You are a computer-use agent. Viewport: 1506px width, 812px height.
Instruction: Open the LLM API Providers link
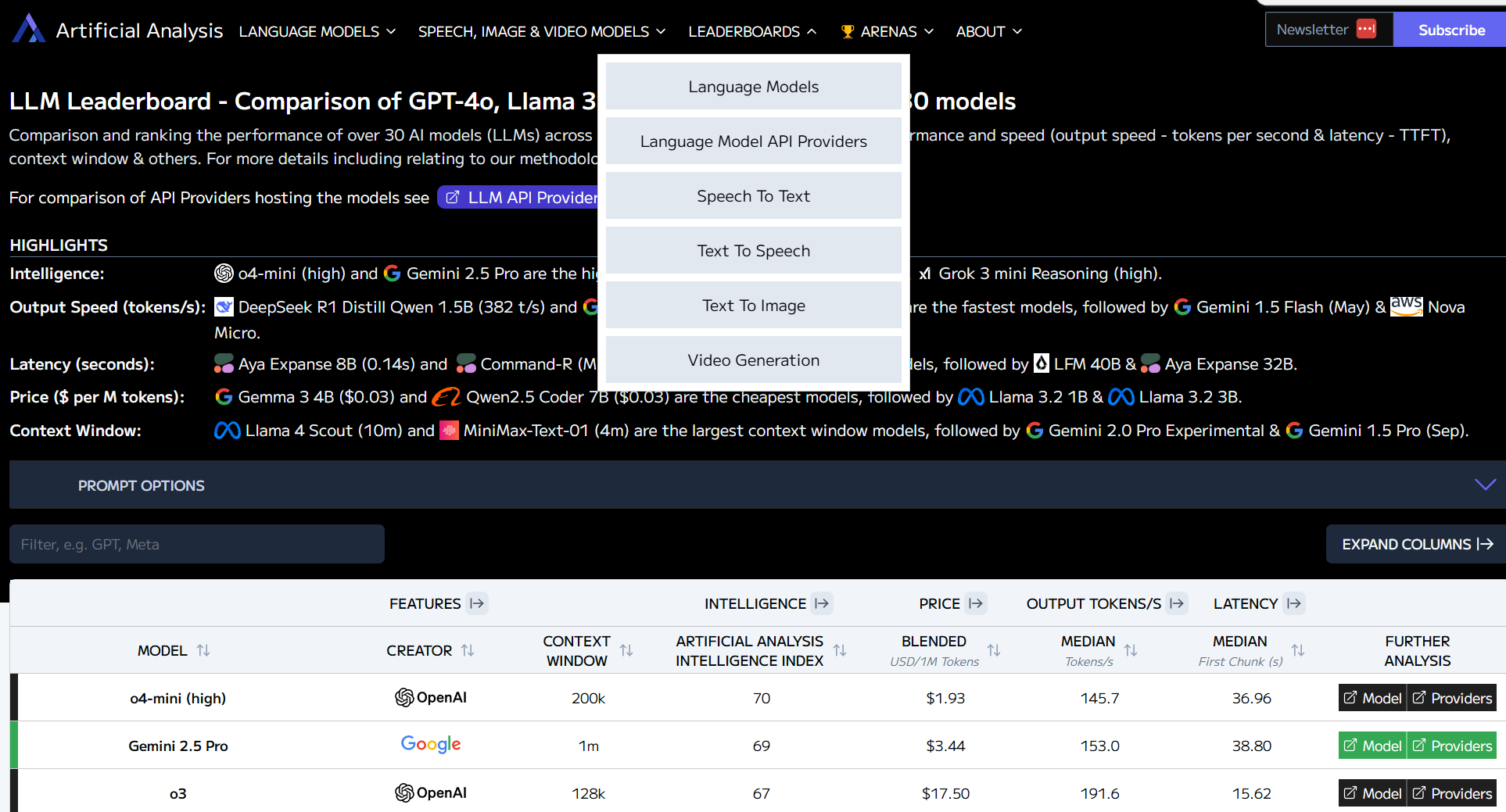(519, 198)
